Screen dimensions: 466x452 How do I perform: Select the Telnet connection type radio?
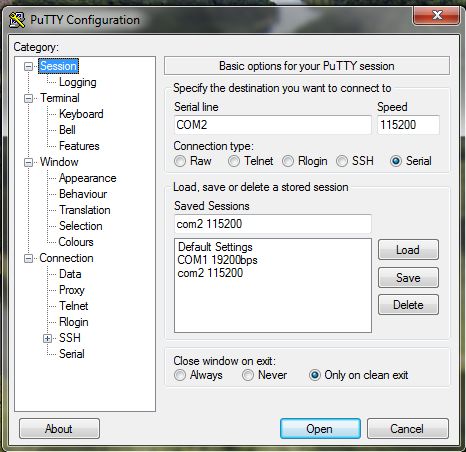[234, 161]
